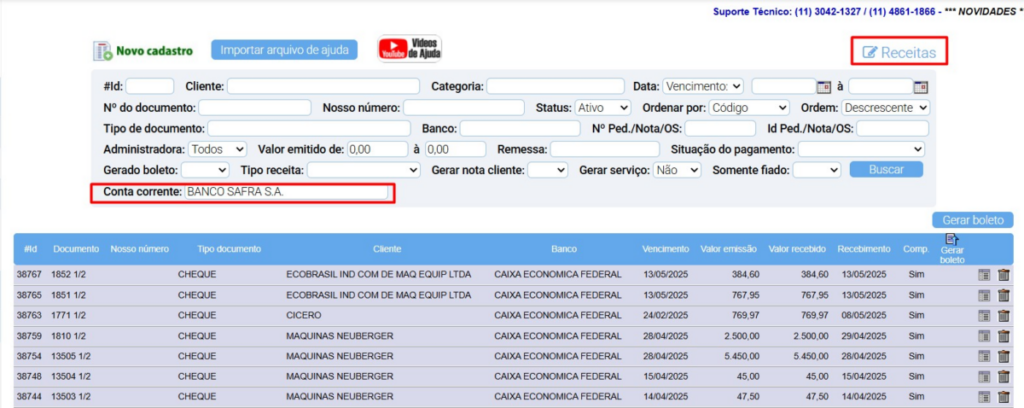This screenshot has width=1024, height=408.
Task: Focus the Tipo de documento field
Action: [309, 128]
